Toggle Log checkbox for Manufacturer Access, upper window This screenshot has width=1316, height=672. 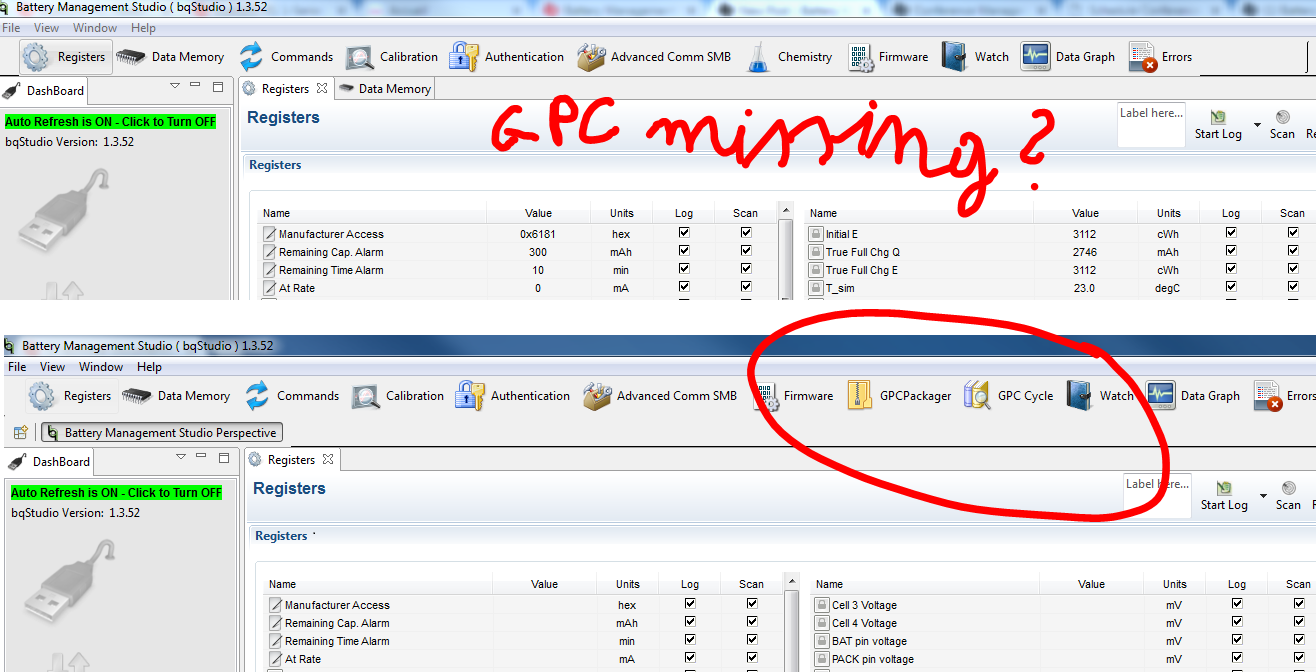684,233
